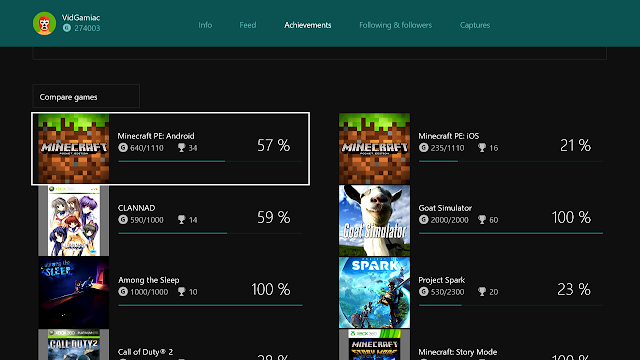Click gamerscore icon next to 1000/1000
640x360 pixels.
pos(123,291)
